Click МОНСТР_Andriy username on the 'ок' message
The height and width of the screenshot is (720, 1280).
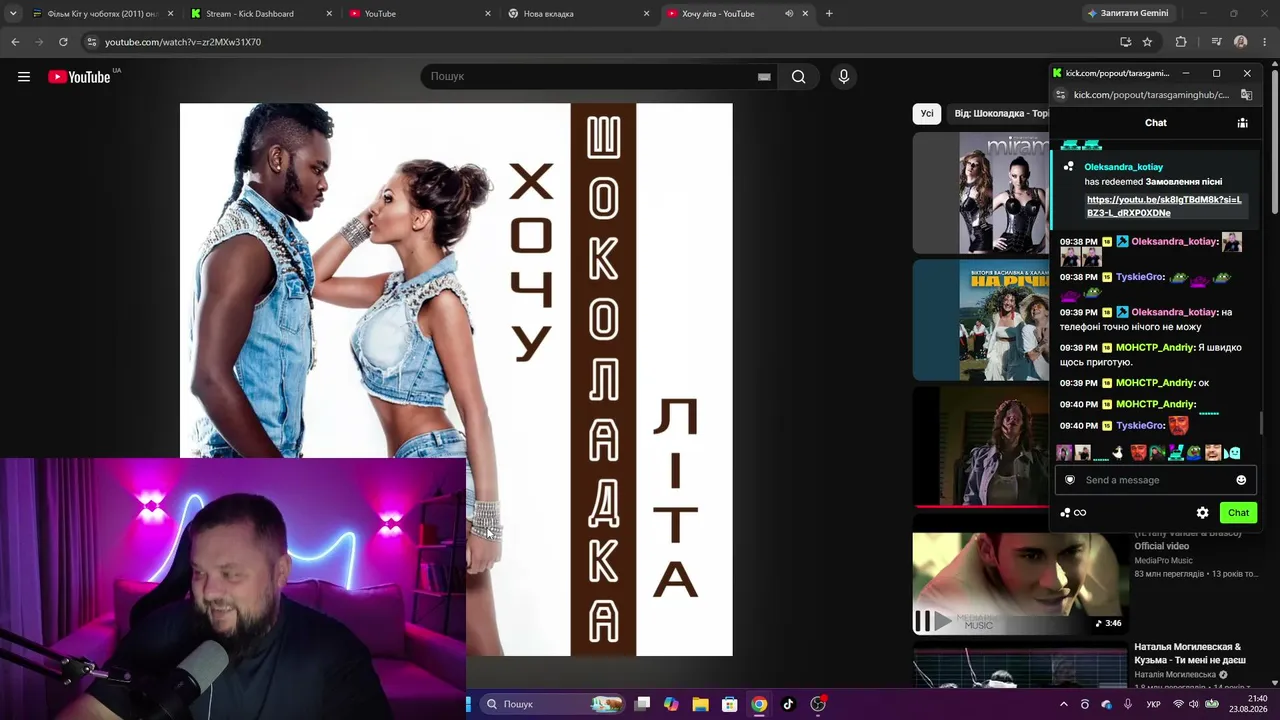1155,383
